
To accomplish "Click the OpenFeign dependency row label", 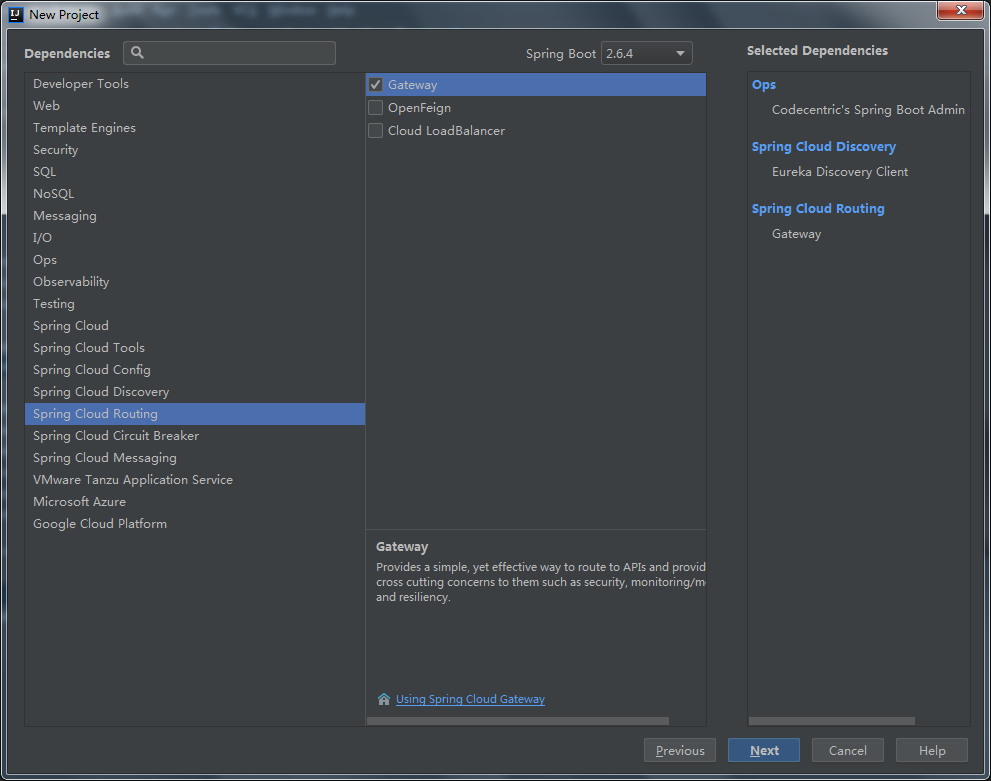I will 420,108.
